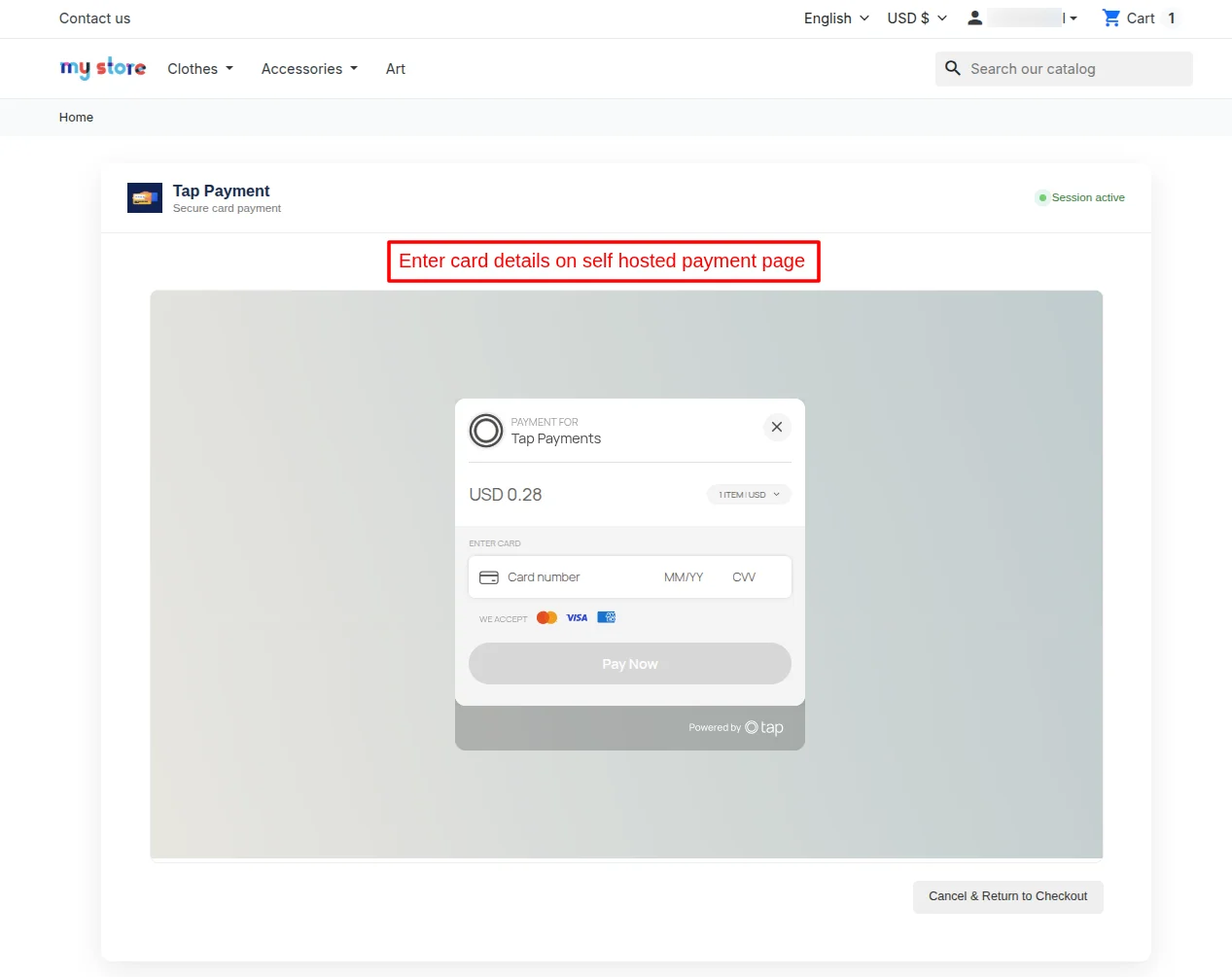This screenshot has width=1232, height=977.
Task: Click the Tap Payments merchant circle logo
Action: [x=486, y=431]
